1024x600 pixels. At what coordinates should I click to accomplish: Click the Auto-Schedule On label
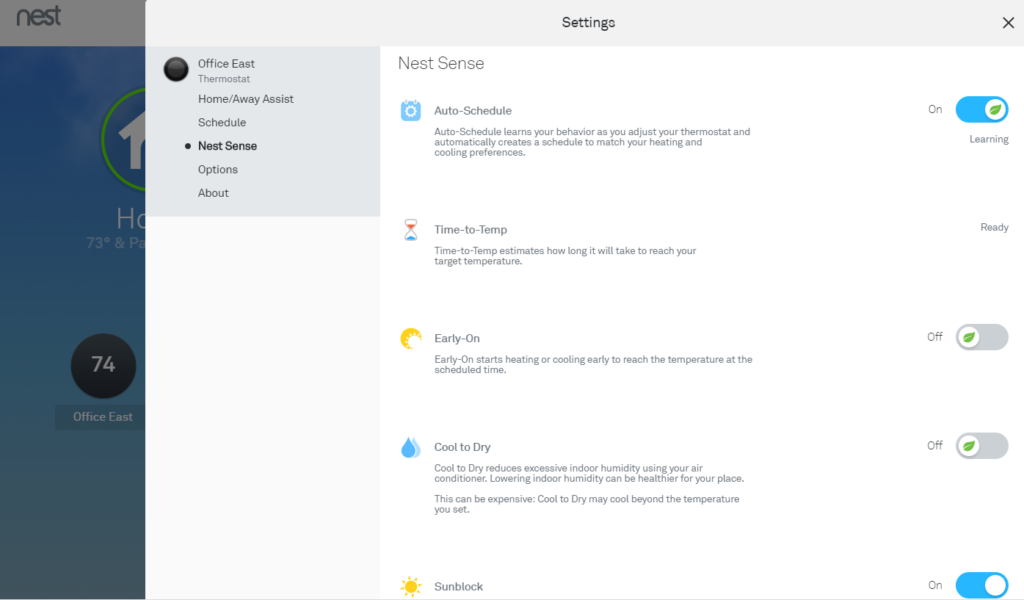(935, 110)
